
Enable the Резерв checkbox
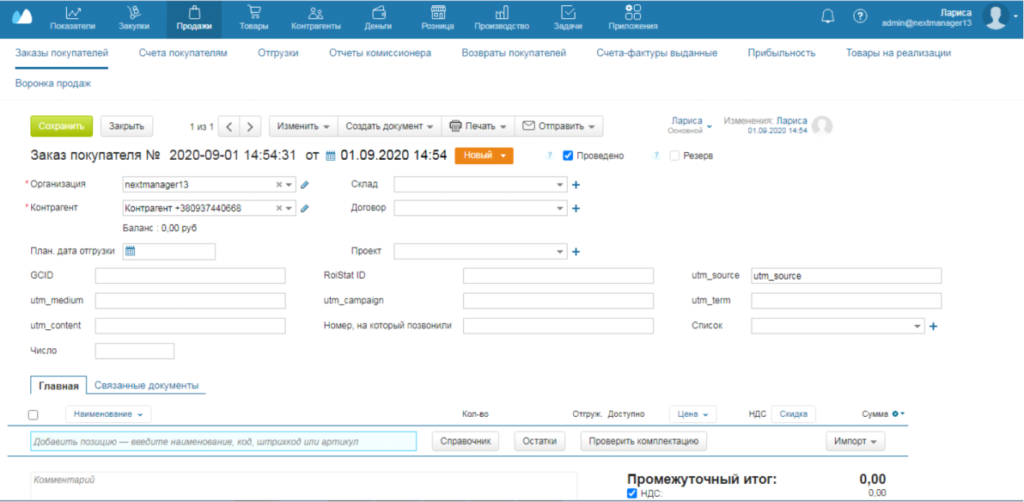coord(675,156)
